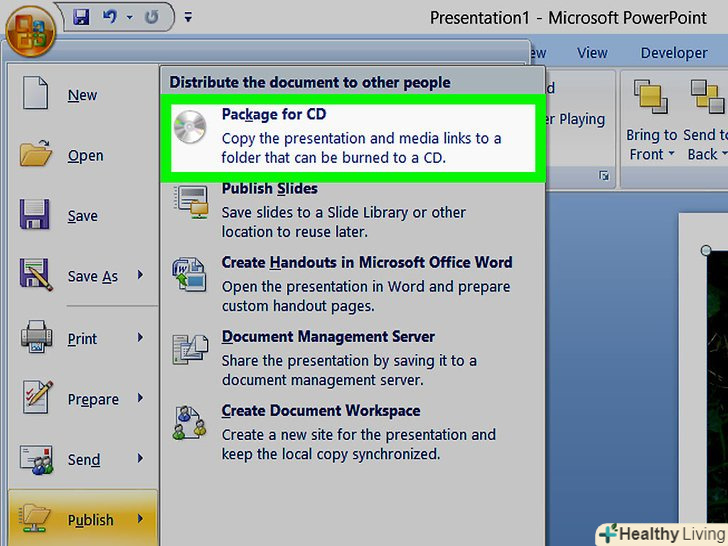Open the Undo history dropdown arrow
The height and width of the screenshot is (546, 728).
point(130,18)
